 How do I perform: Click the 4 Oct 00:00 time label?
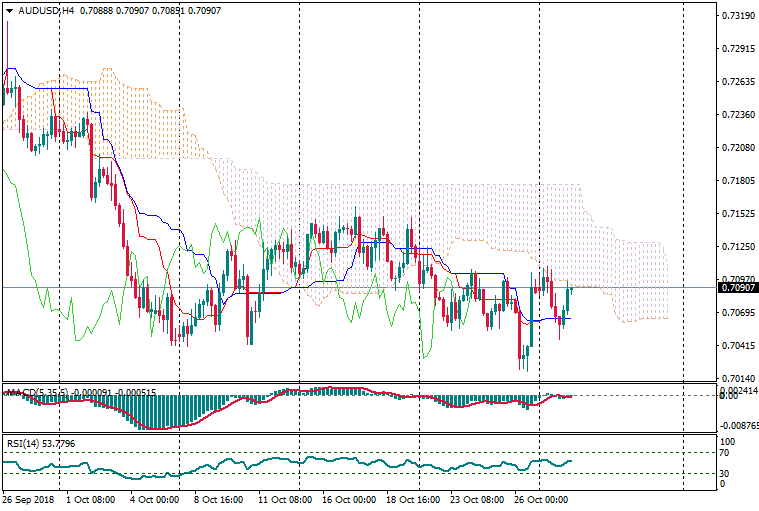click(153, 498)
